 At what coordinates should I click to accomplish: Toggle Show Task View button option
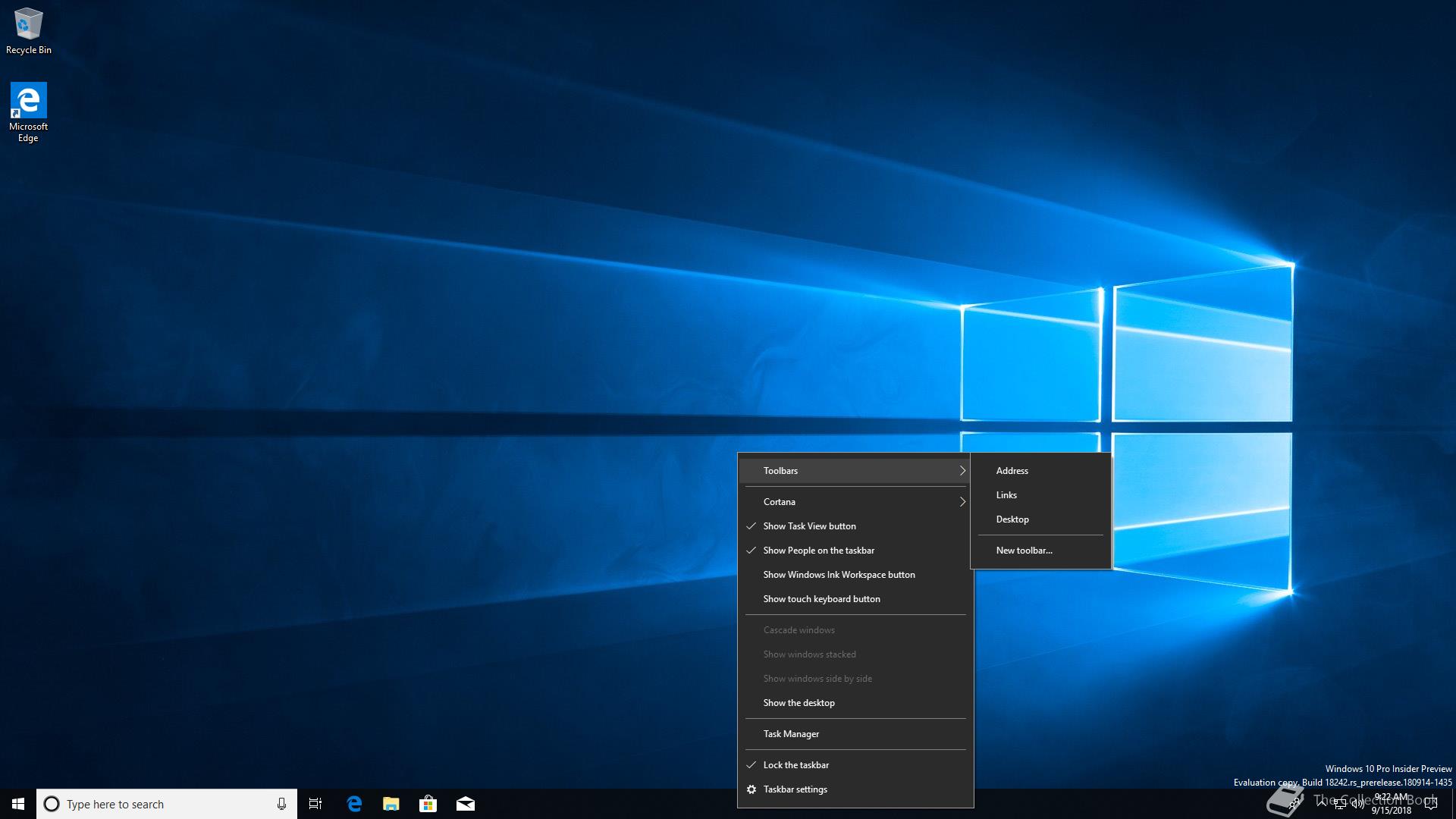pyautogui.click(x=855, y=526)
